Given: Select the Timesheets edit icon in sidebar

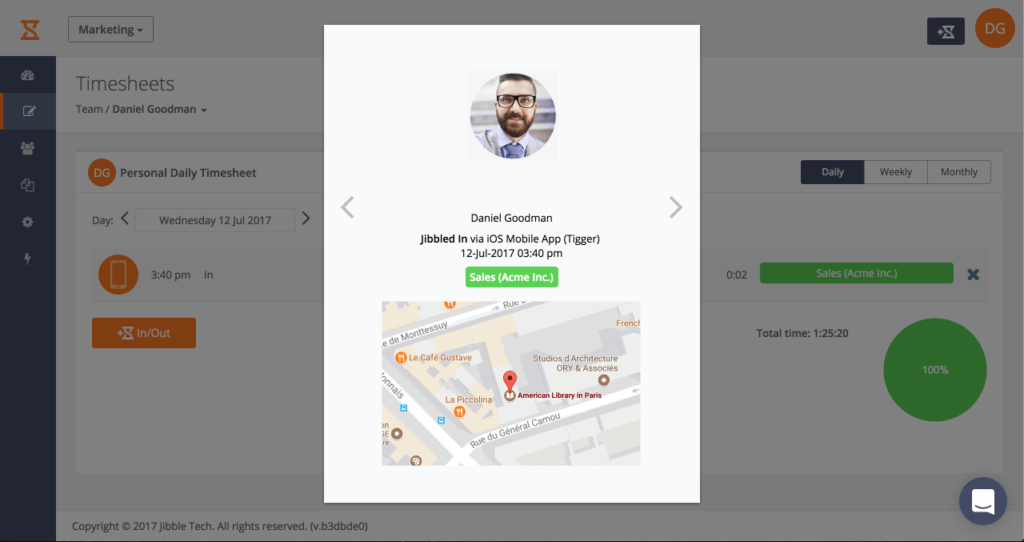Looking at the screenshot, I should [x=28, y=111].
